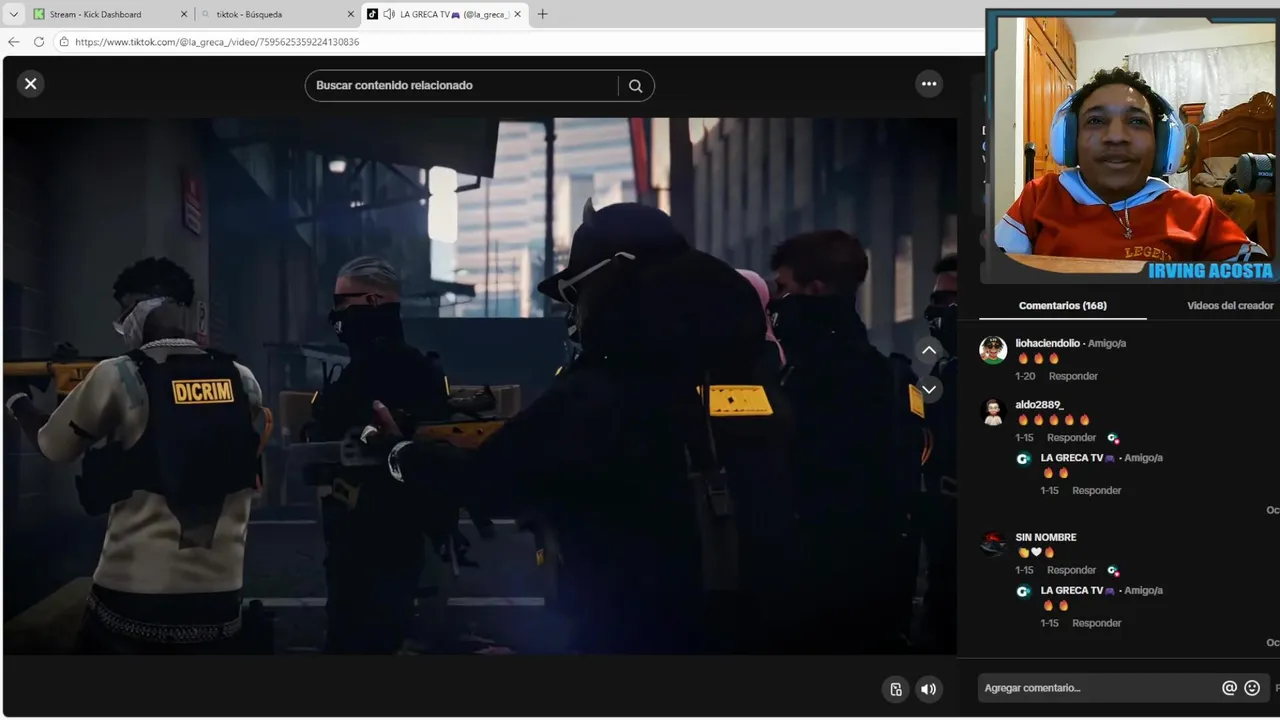
Task: Click the tiktok.com URL in address bar
Action: coord(217,42)
